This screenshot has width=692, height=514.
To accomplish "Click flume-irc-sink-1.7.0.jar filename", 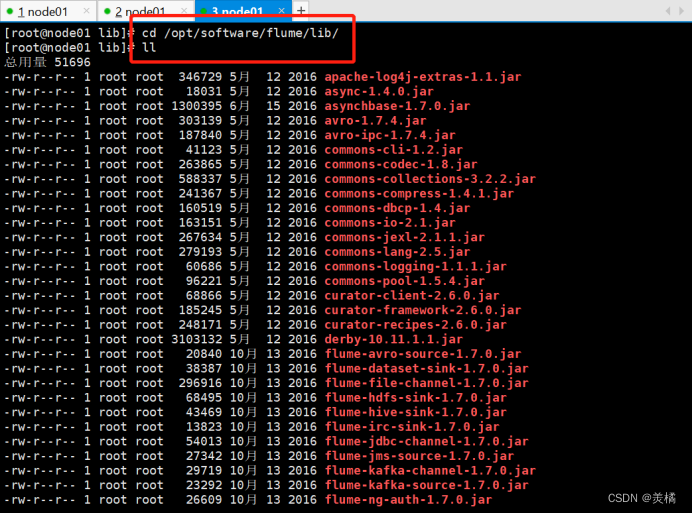I will click(x=412, y=426).
